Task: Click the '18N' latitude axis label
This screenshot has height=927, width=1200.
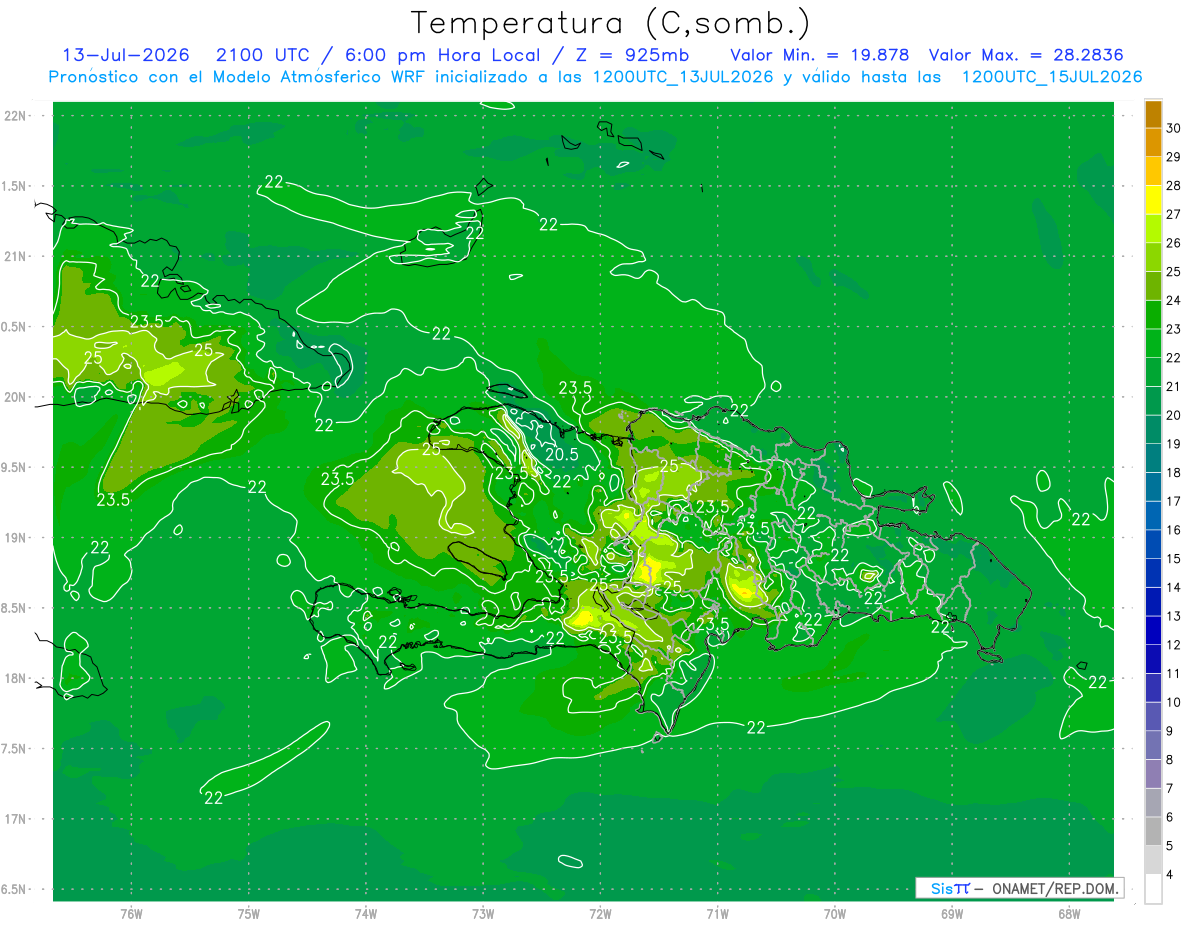Action: tap(17, 679)
